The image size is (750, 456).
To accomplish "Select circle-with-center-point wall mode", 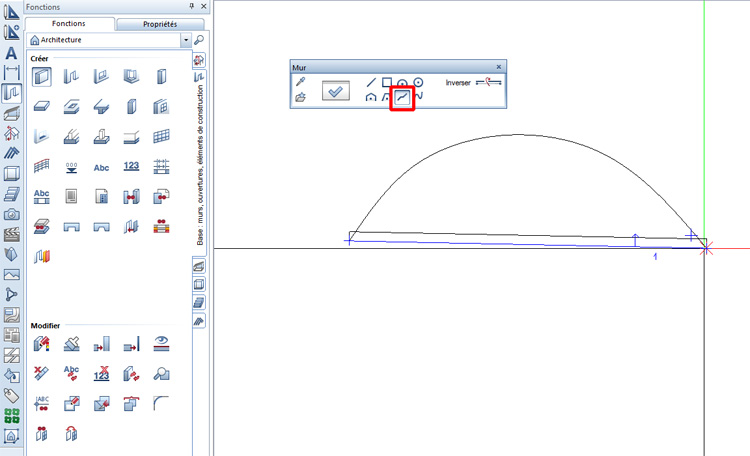I will [419, 82].
